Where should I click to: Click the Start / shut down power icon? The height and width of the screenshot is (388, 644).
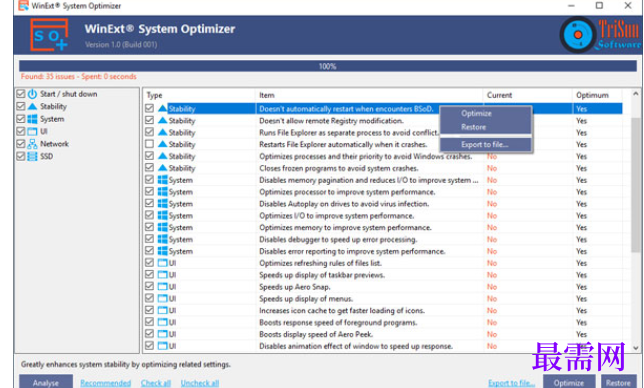[32, 94]
